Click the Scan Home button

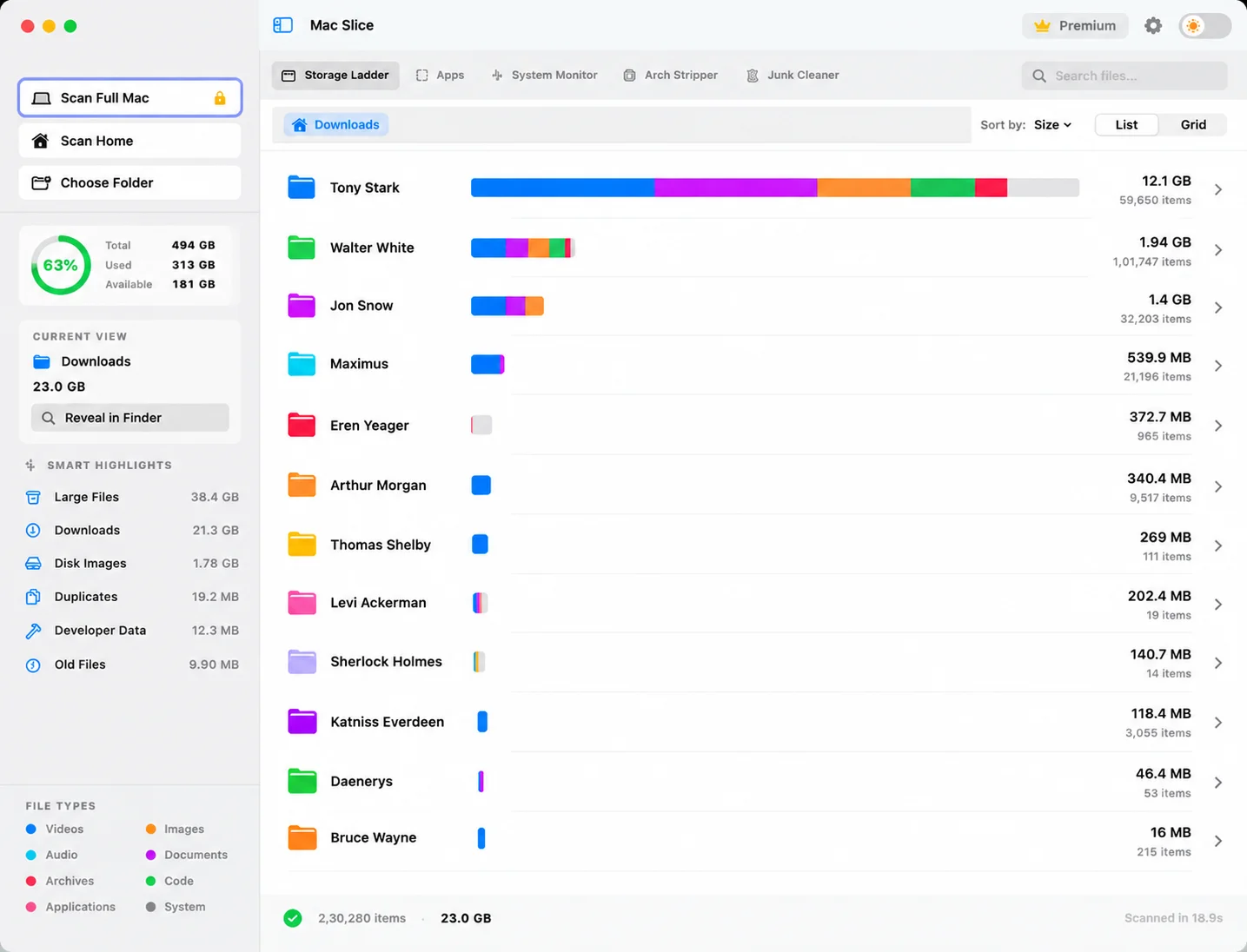click(x=129, y=141)
